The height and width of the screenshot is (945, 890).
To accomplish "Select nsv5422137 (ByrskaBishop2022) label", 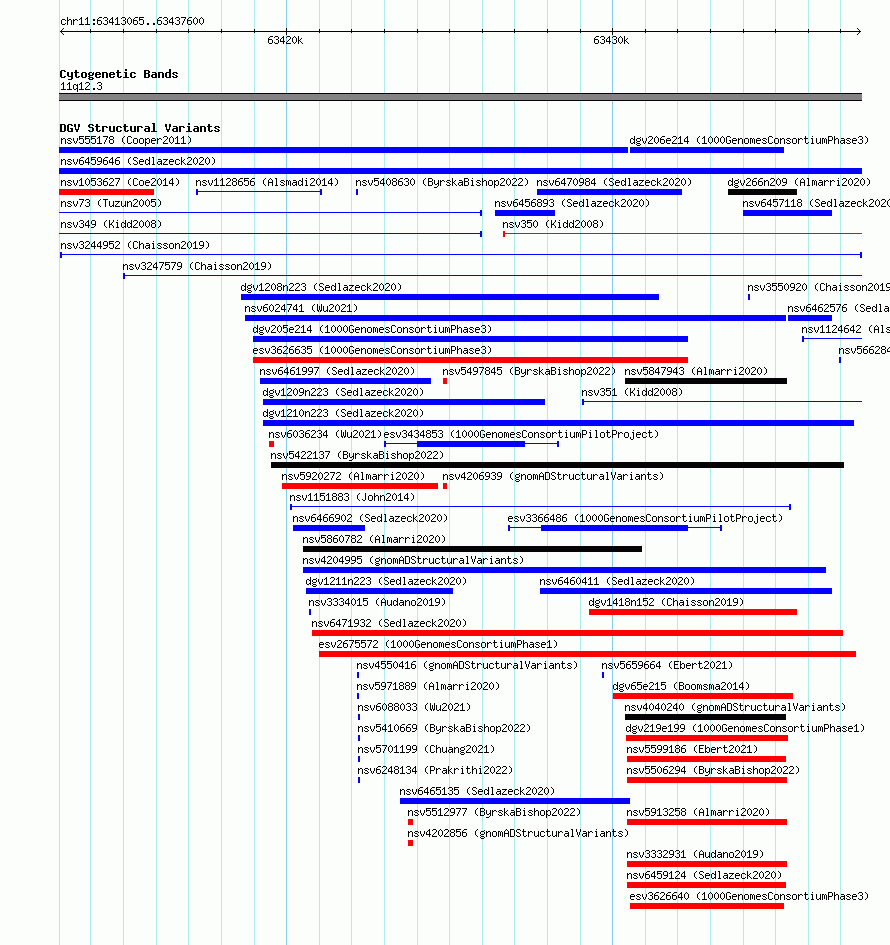I will coord(357,456).
